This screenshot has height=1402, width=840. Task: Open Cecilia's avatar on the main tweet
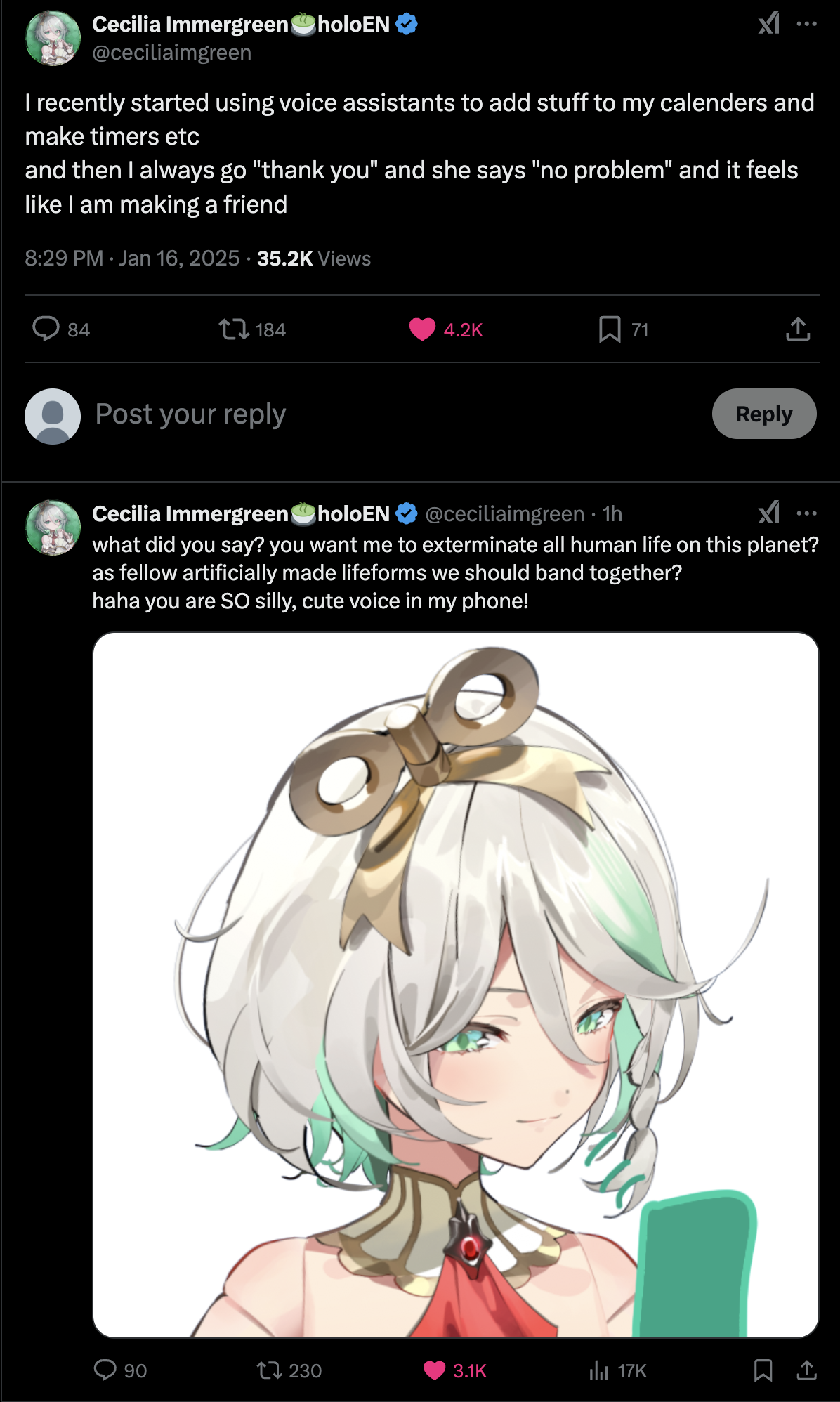tap(53, 38)
